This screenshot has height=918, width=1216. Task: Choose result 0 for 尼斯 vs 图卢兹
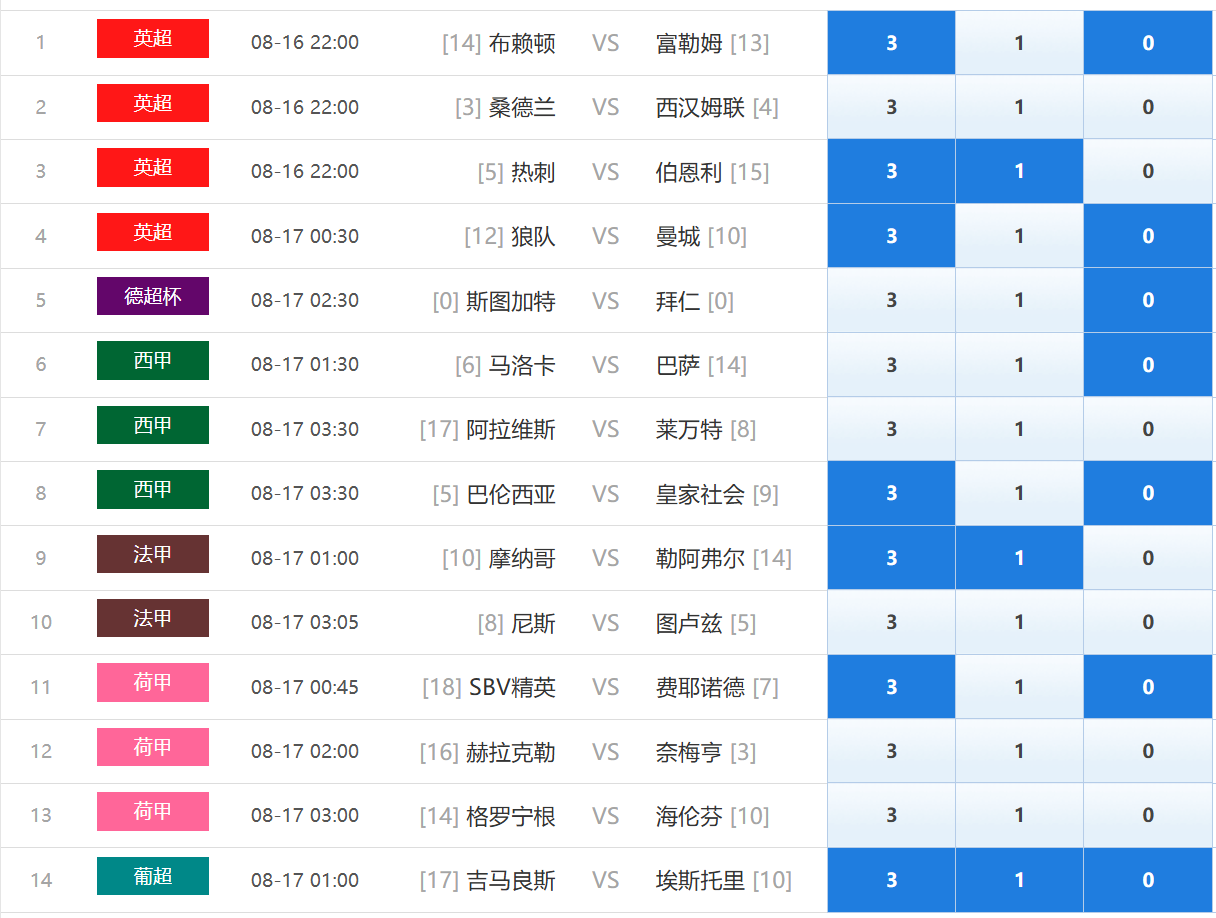(1148, 623)
